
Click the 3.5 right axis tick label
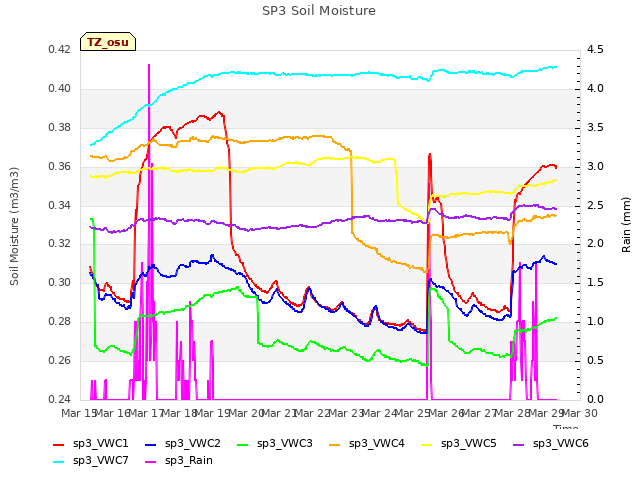595,127
